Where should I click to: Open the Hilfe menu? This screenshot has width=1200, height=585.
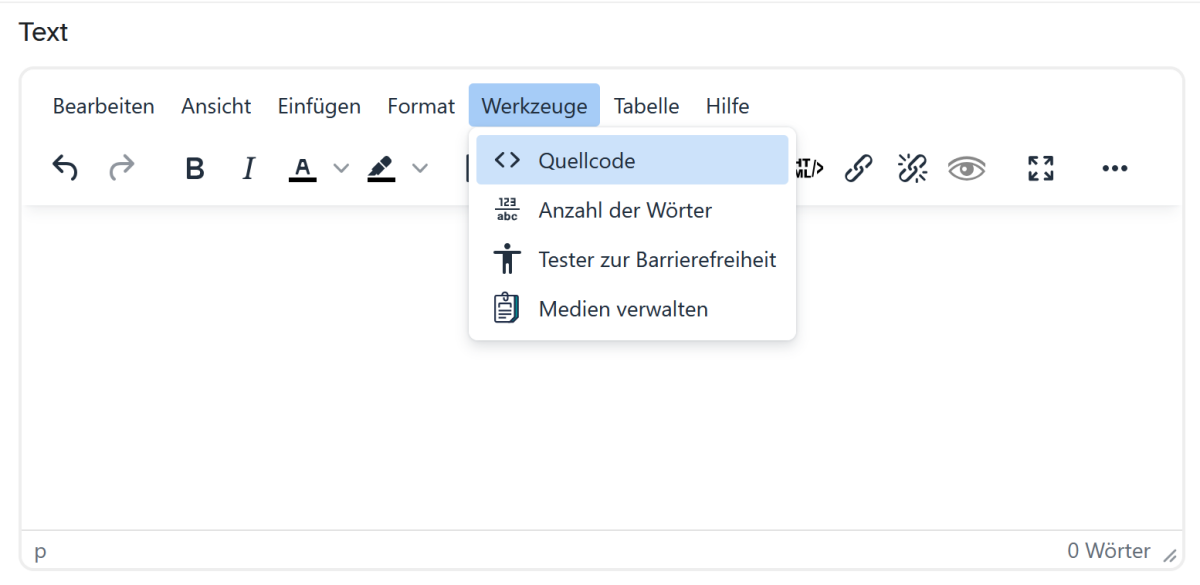click(727, 105)
